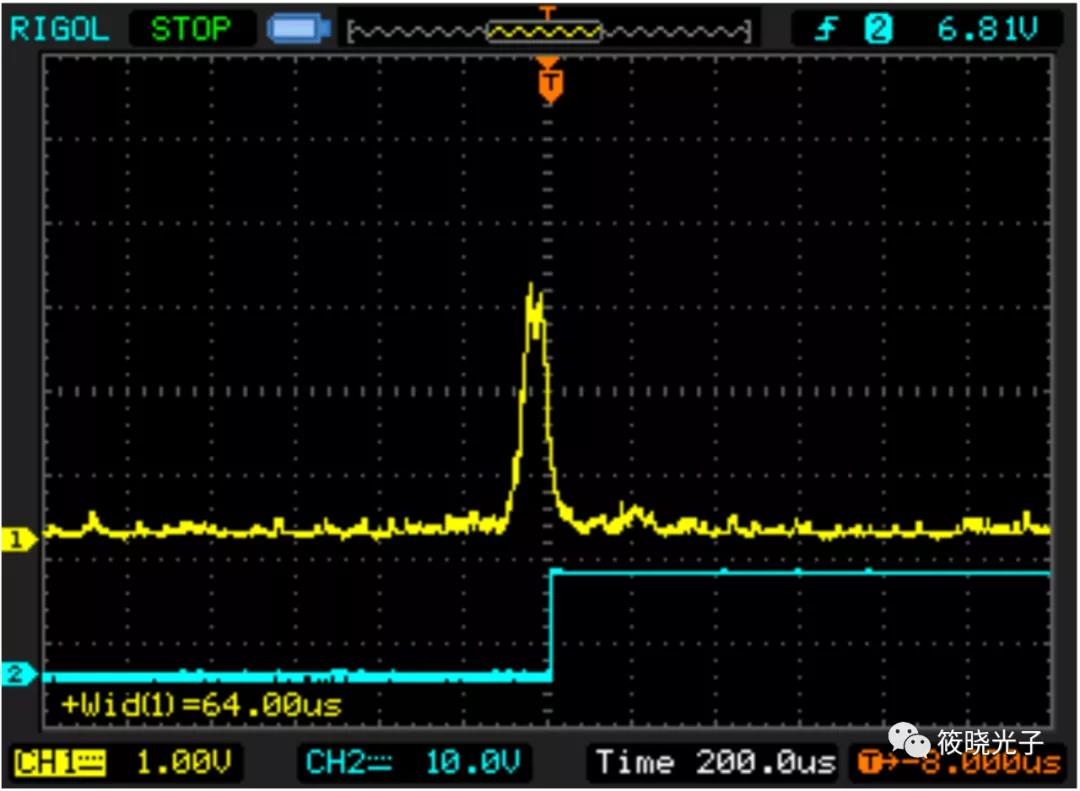This screenshot has height=791, width=1080.
Task: Click the cyan channel 2 ground marker
Action: click(18, 675)
